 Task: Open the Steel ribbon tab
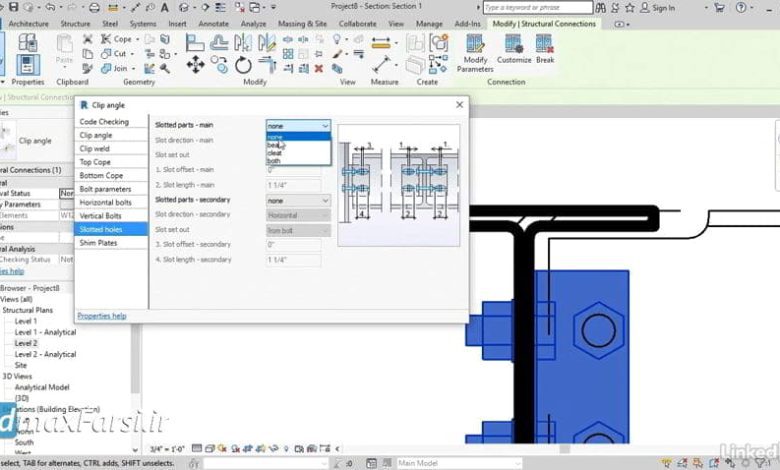point(109,24)
